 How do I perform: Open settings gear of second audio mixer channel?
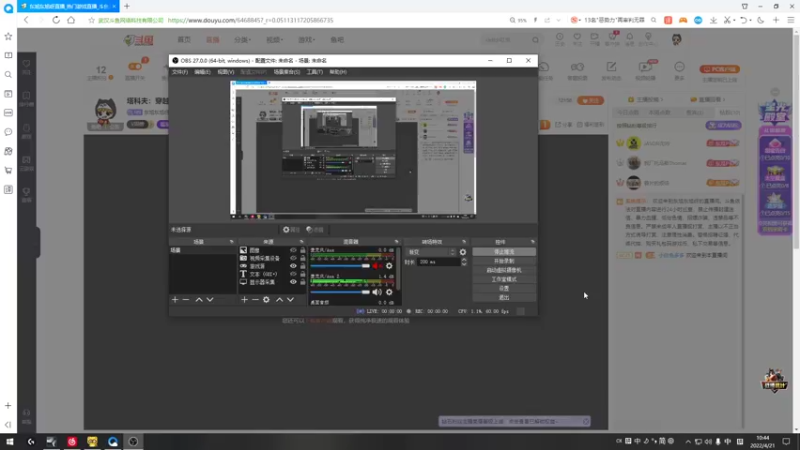click(x=389, y=292)
